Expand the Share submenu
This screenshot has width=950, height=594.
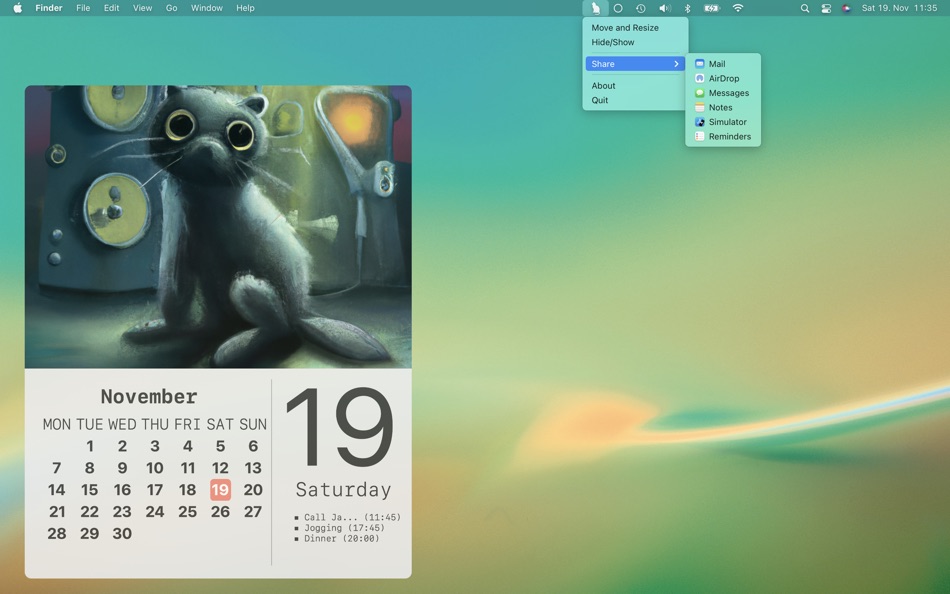pyautogui.click(x=635, y=64)
